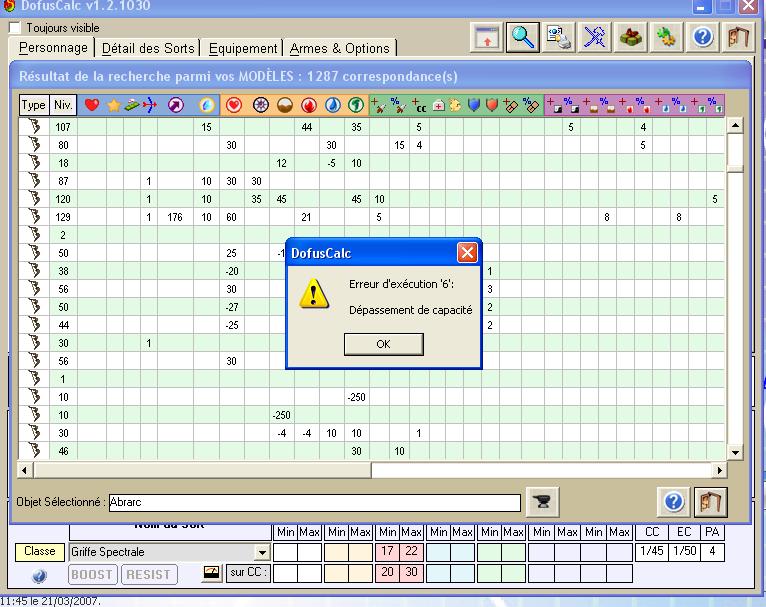Click the bow range column header icon

pyautogui.click(x=149, y=105)
